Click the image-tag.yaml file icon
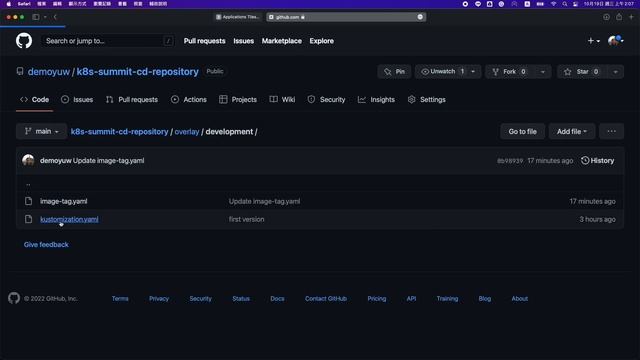640x360 pixels. [28, 201]
